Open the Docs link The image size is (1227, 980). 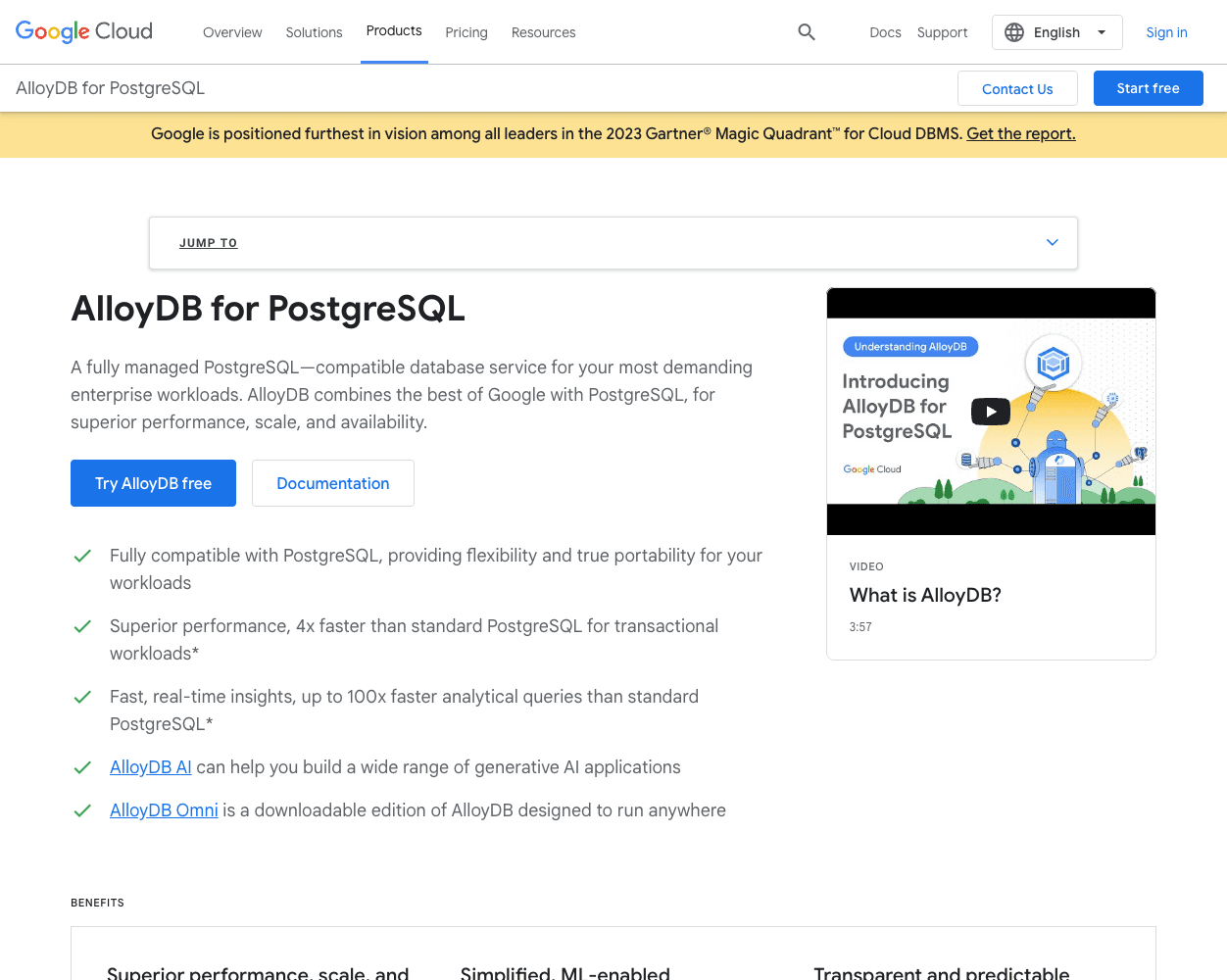click(x=885, y=32)
